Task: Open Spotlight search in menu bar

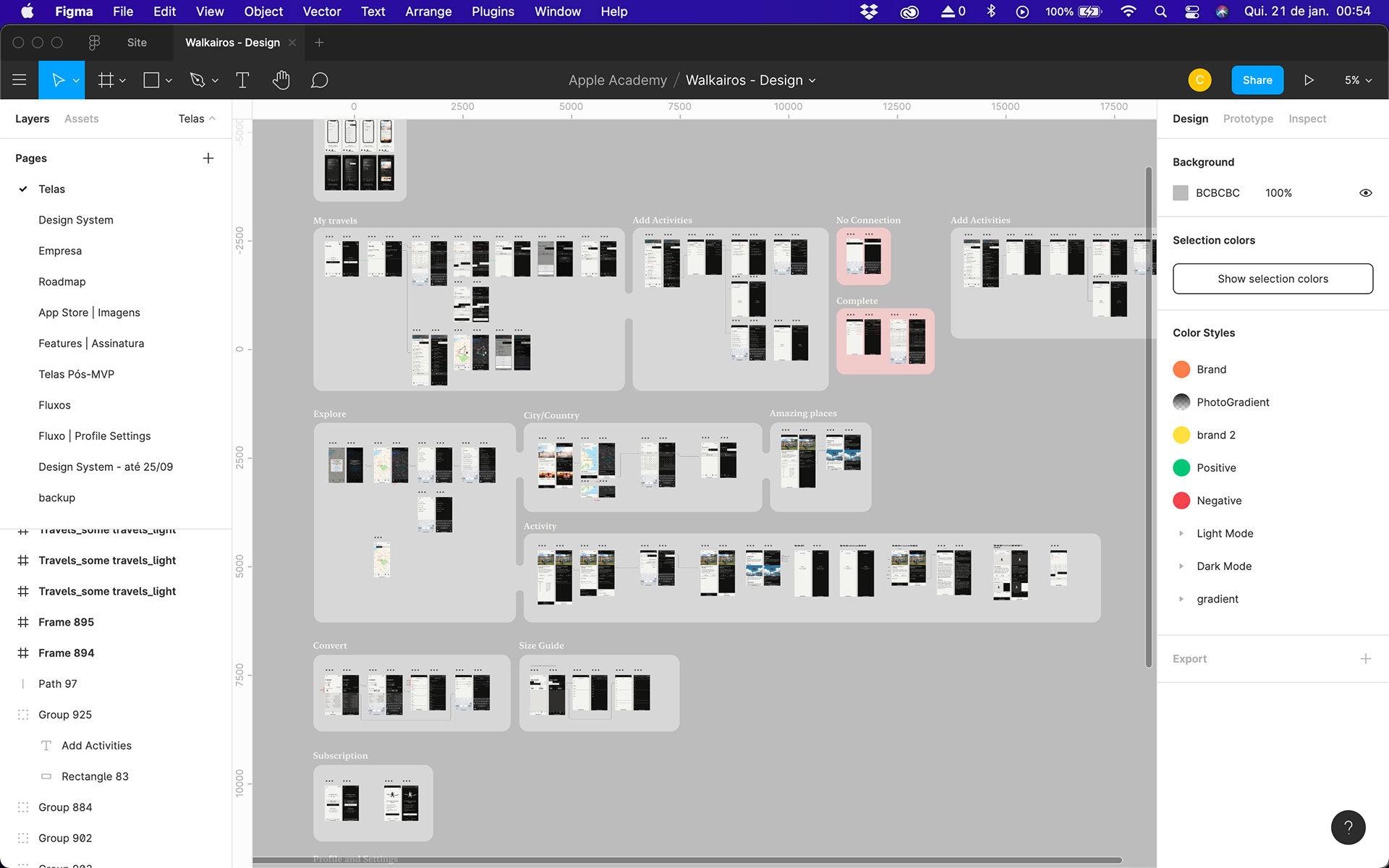Action: 1160,12
